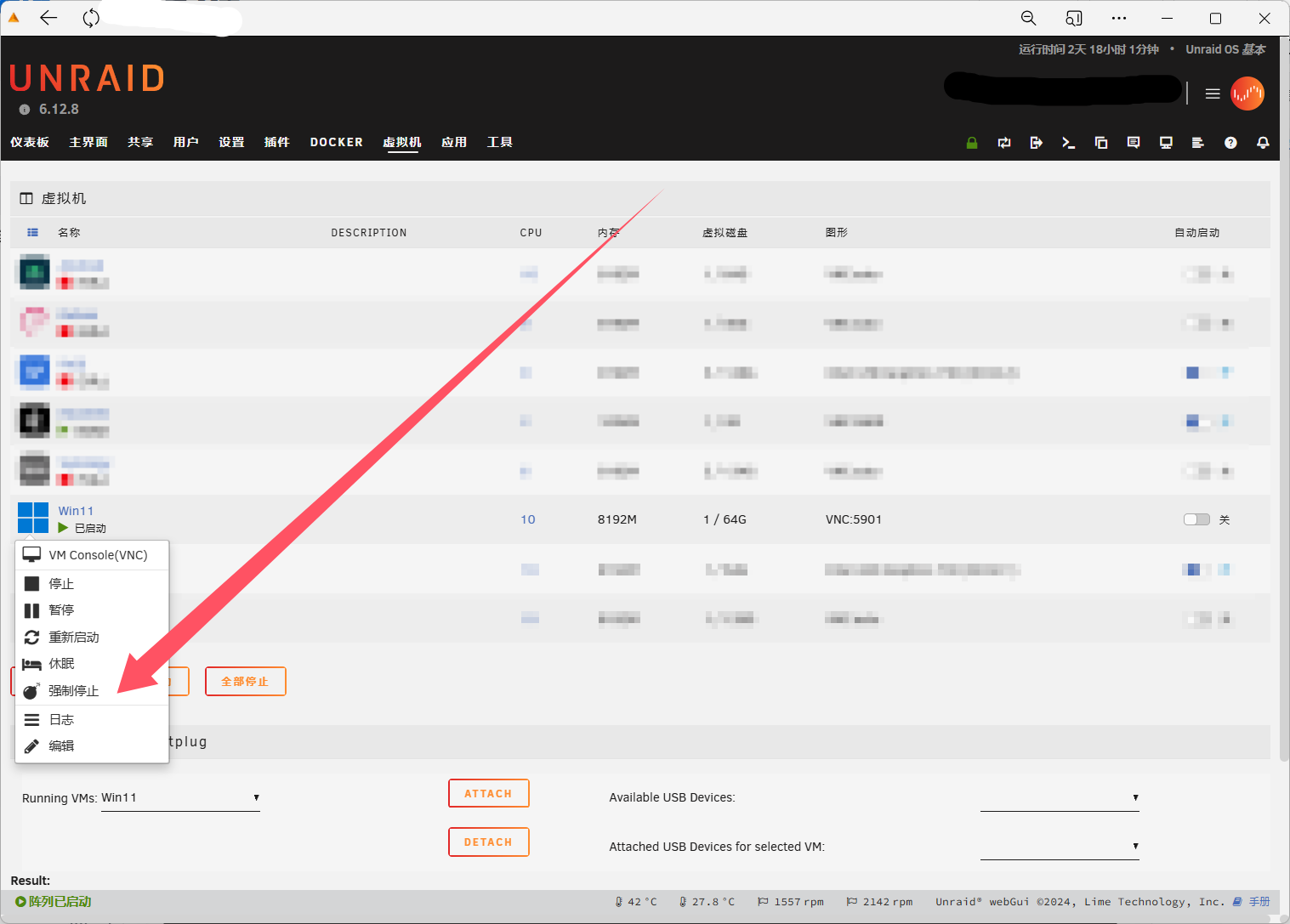Click the logout icon in the header
The height and width of the screenshot is (924, 1290).
pos(1036,143)
